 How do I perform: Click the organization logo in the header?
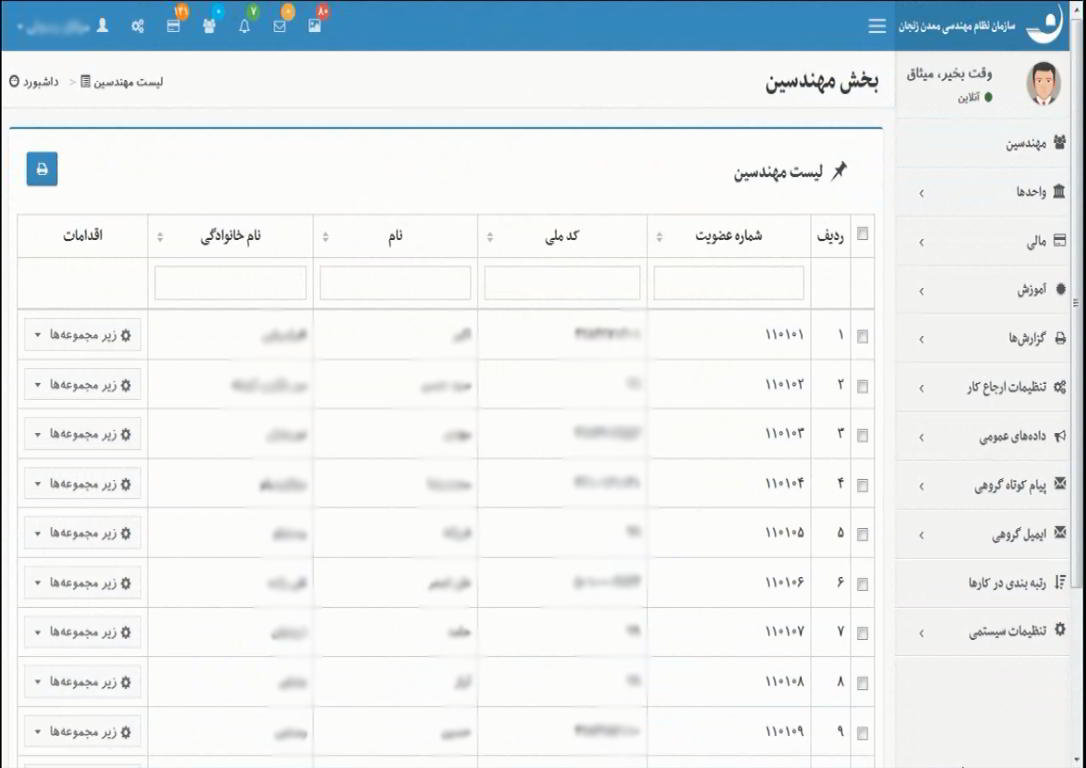coord(1045,25)
